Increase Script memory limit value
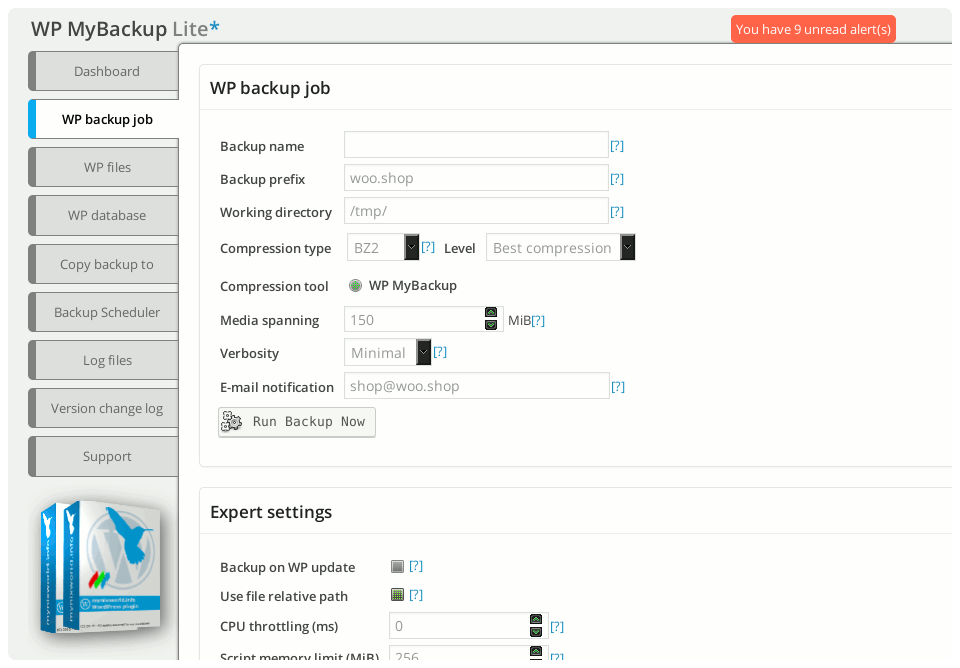This screenshot has width=960, height=668. tap(536, 651)
